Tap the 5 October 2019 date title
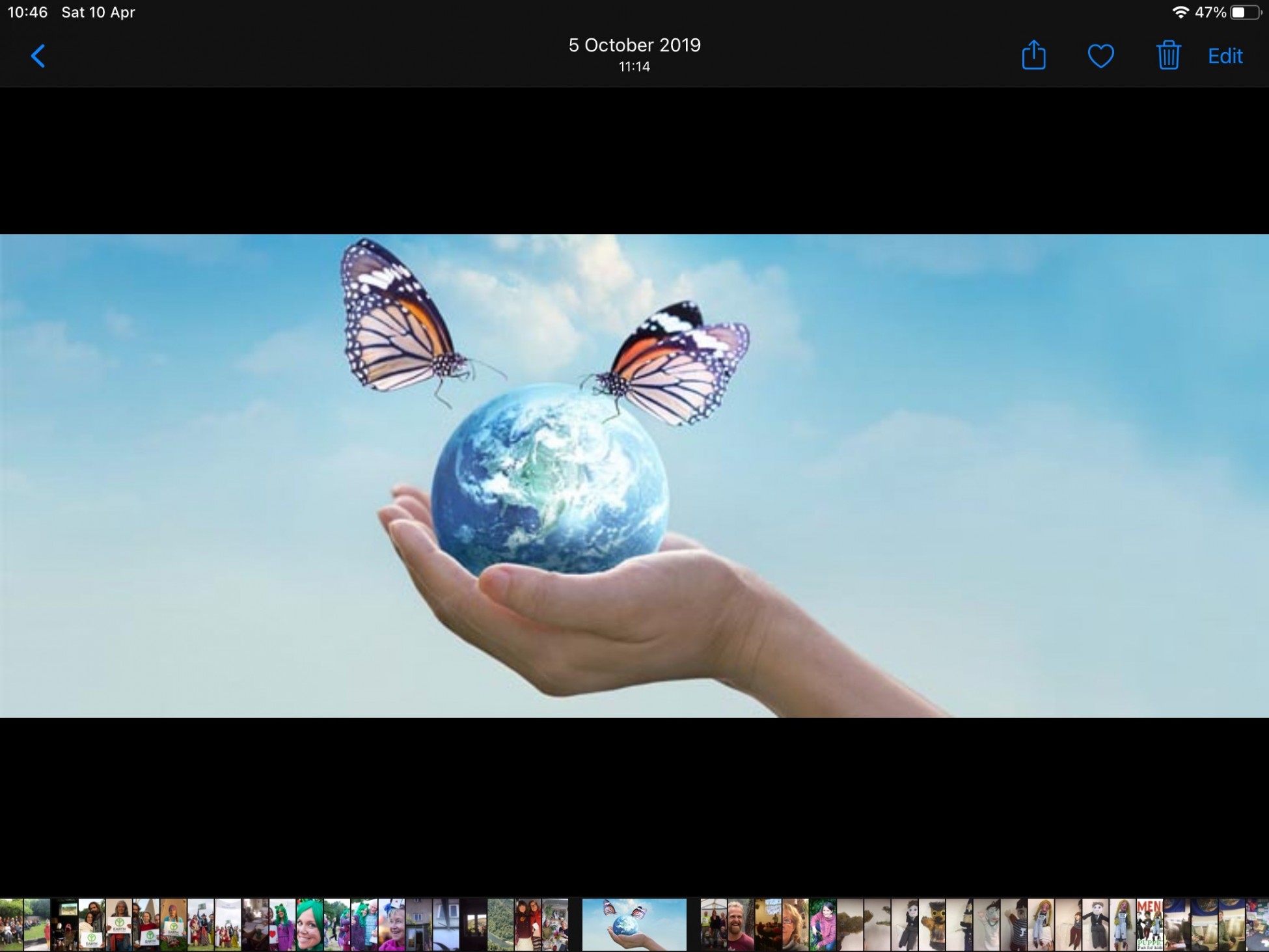1269x952 pixels. coord(634,45)
